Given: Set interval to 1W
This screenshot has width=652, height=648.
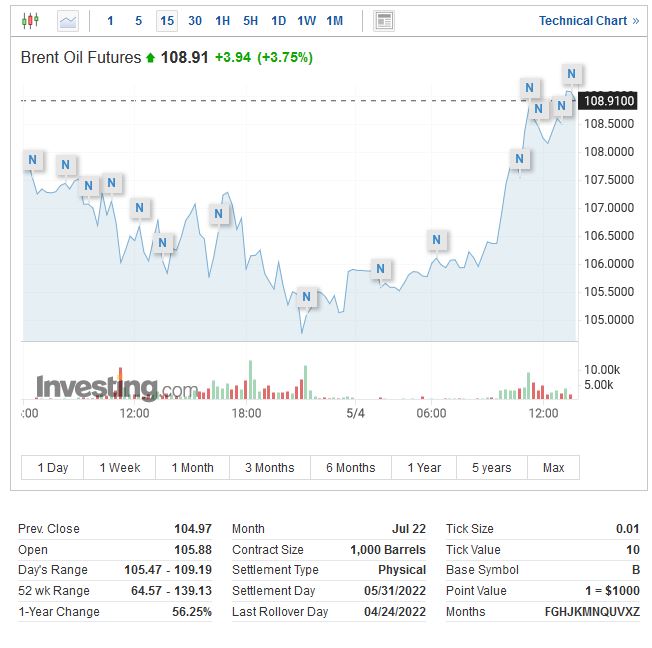Looking at the screenshot, I should pyautogui.click(x=306, y=20).
